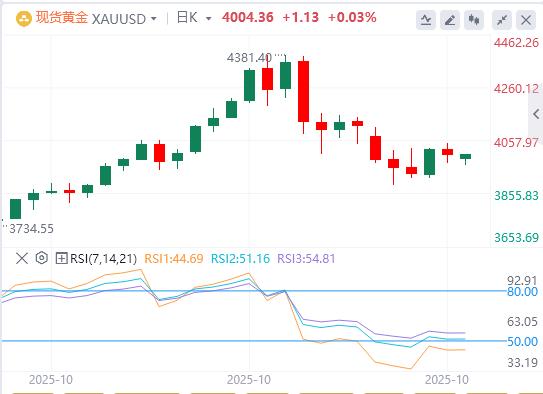Click the RSI 50.00 level label

point(522,342)
